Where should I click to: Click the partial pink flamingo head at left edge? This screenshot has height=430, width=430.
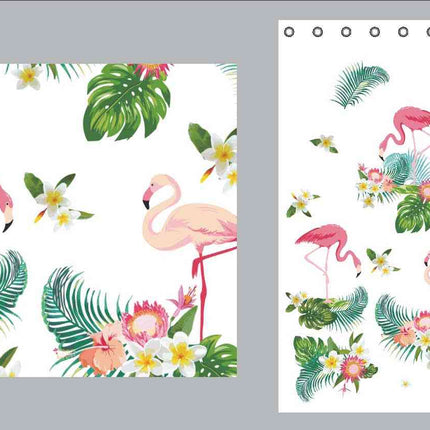pyautogui.click(x=6, y=208)
